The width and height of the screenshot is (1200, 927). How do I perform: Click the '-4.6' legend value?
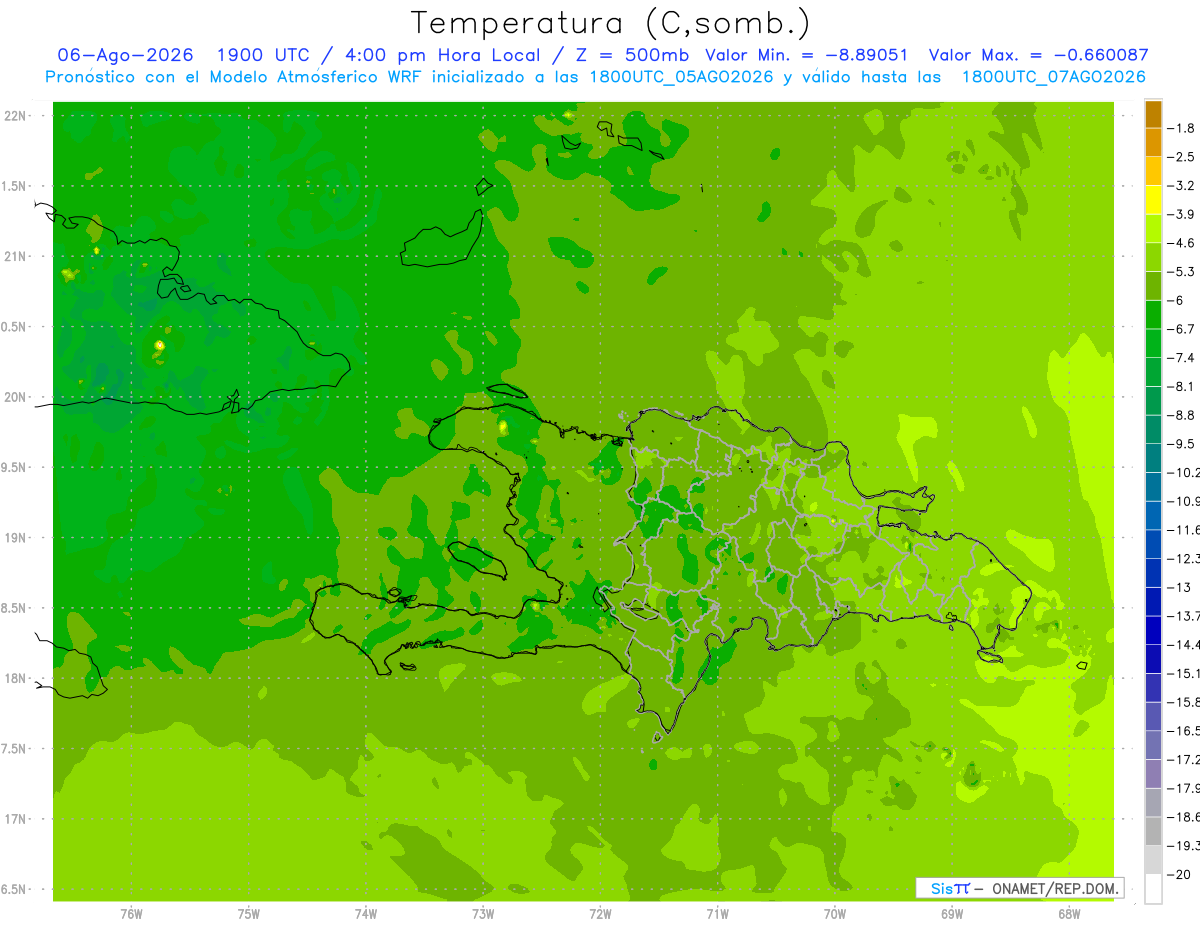[1182, 243]
